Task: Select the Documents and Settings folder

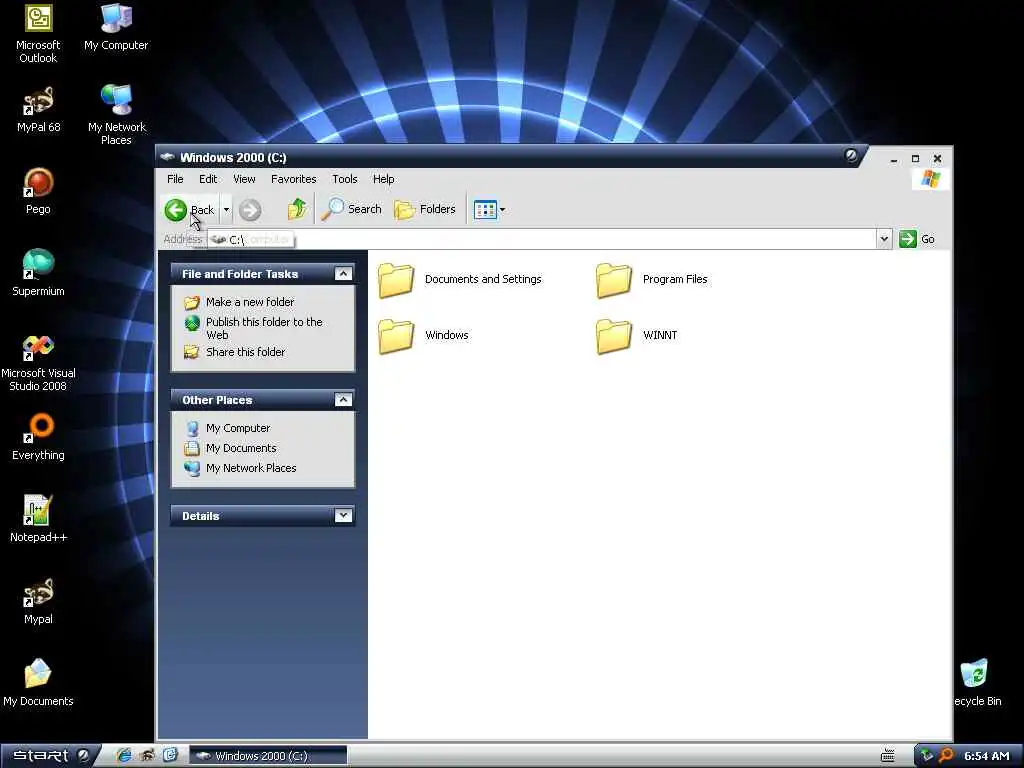Action: coord(460,280)
